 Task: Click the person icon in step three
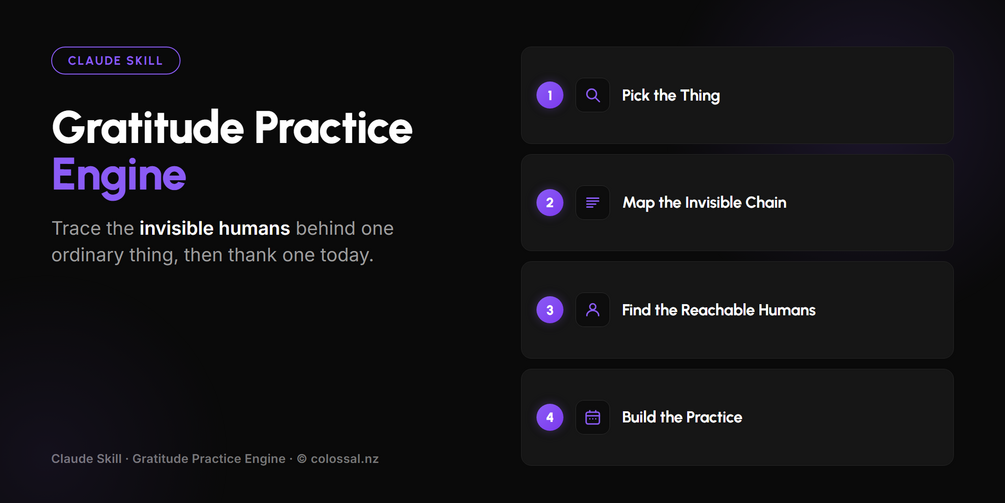tap(593, 310)
